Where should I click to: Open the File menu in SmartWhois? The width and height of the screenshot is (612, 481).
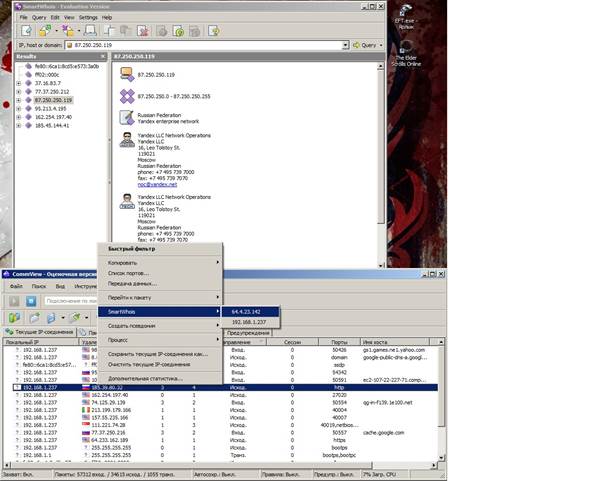(x=23, y=18)
